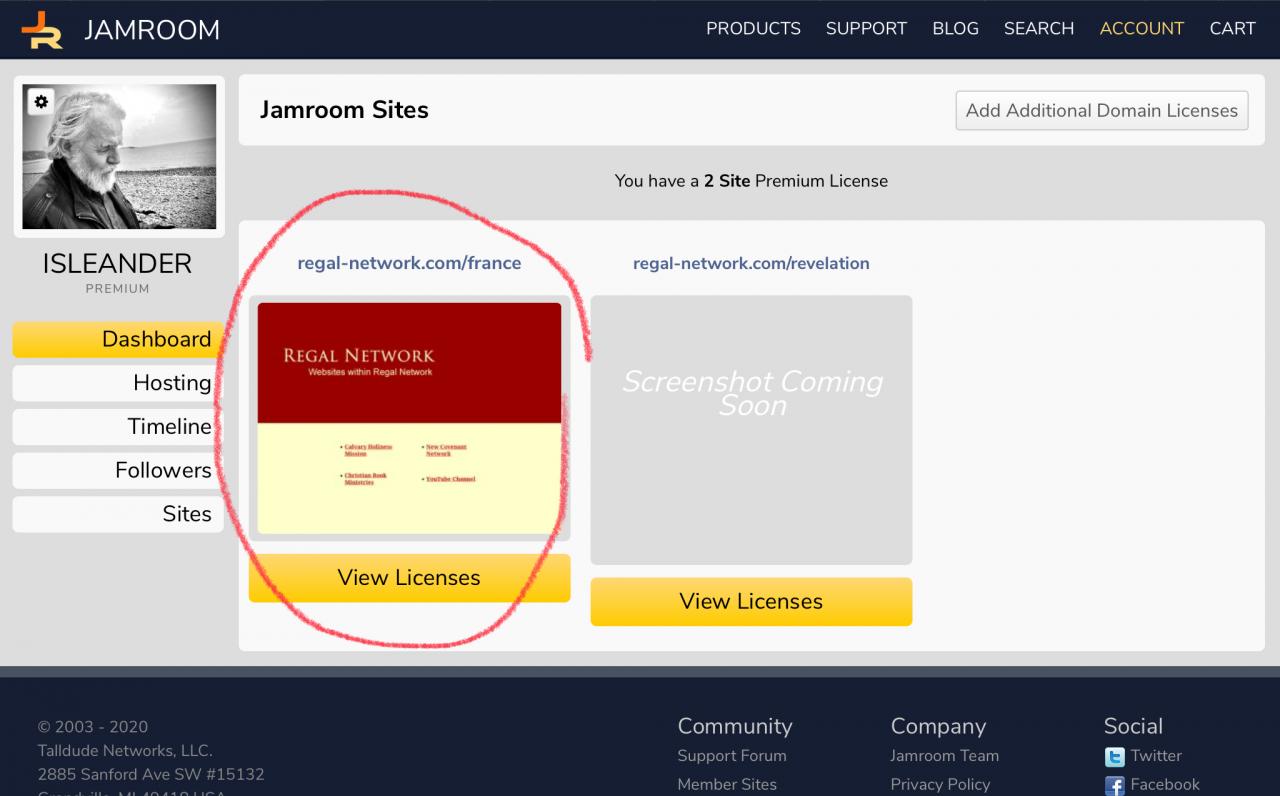Screen dimensions: 1280x796
Task: Select the Hosting sidebar tab
Action: coord(118,383)
